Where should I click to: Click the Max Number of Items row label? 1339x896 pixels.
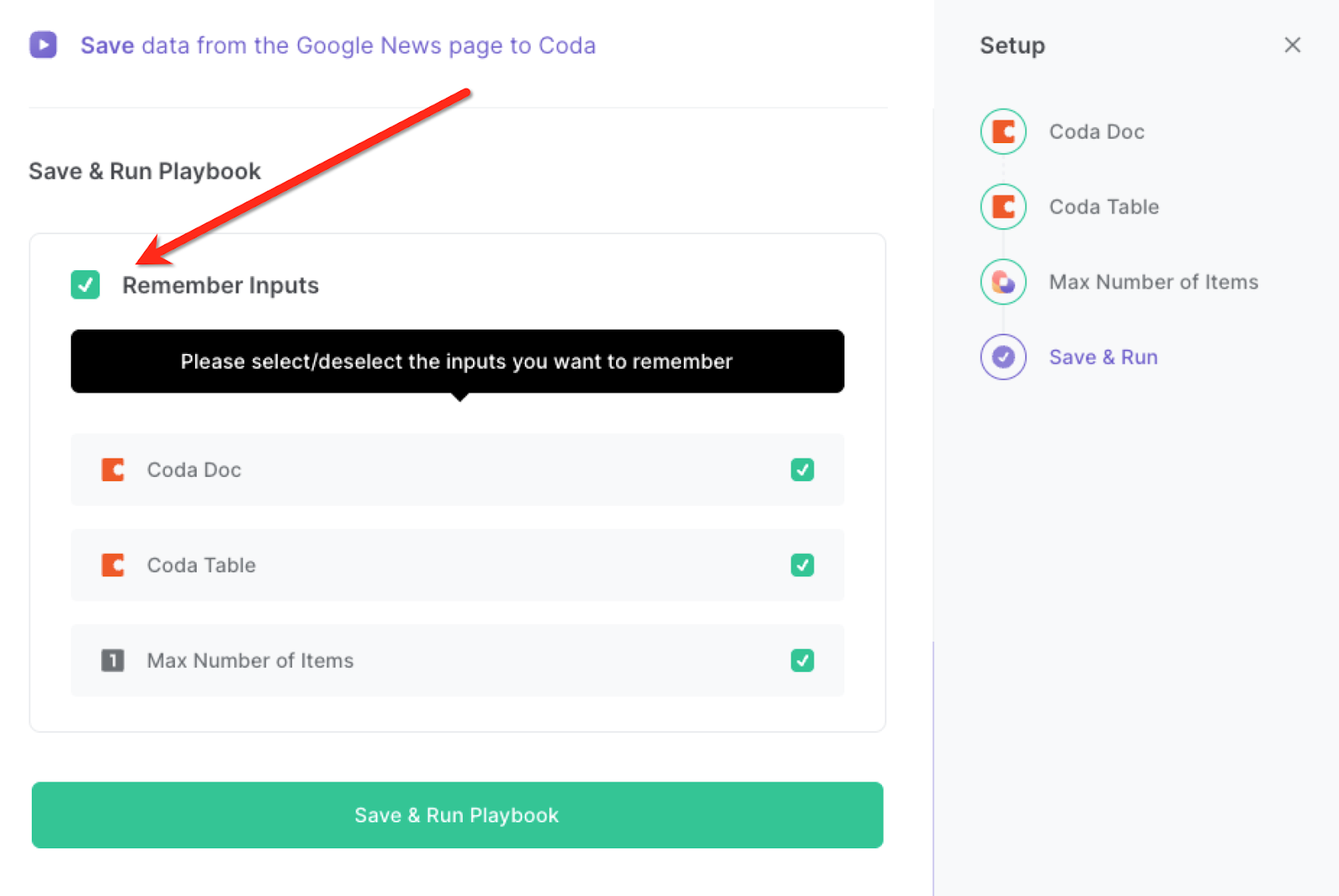251,661
